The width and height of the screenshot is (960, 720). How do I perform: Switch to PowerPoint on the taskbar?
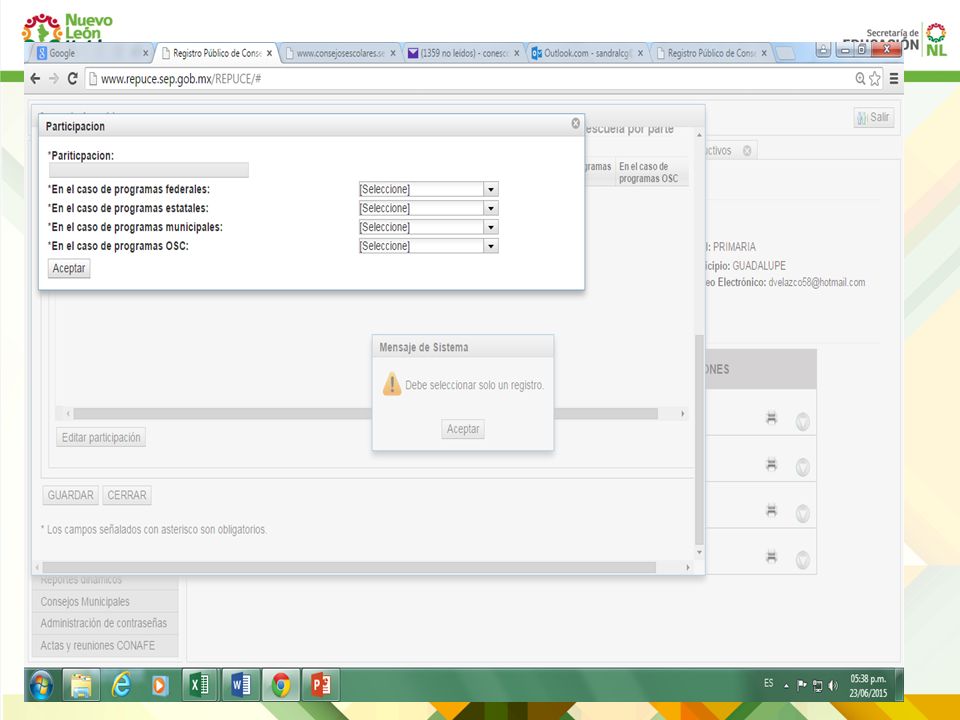[321, 685]
